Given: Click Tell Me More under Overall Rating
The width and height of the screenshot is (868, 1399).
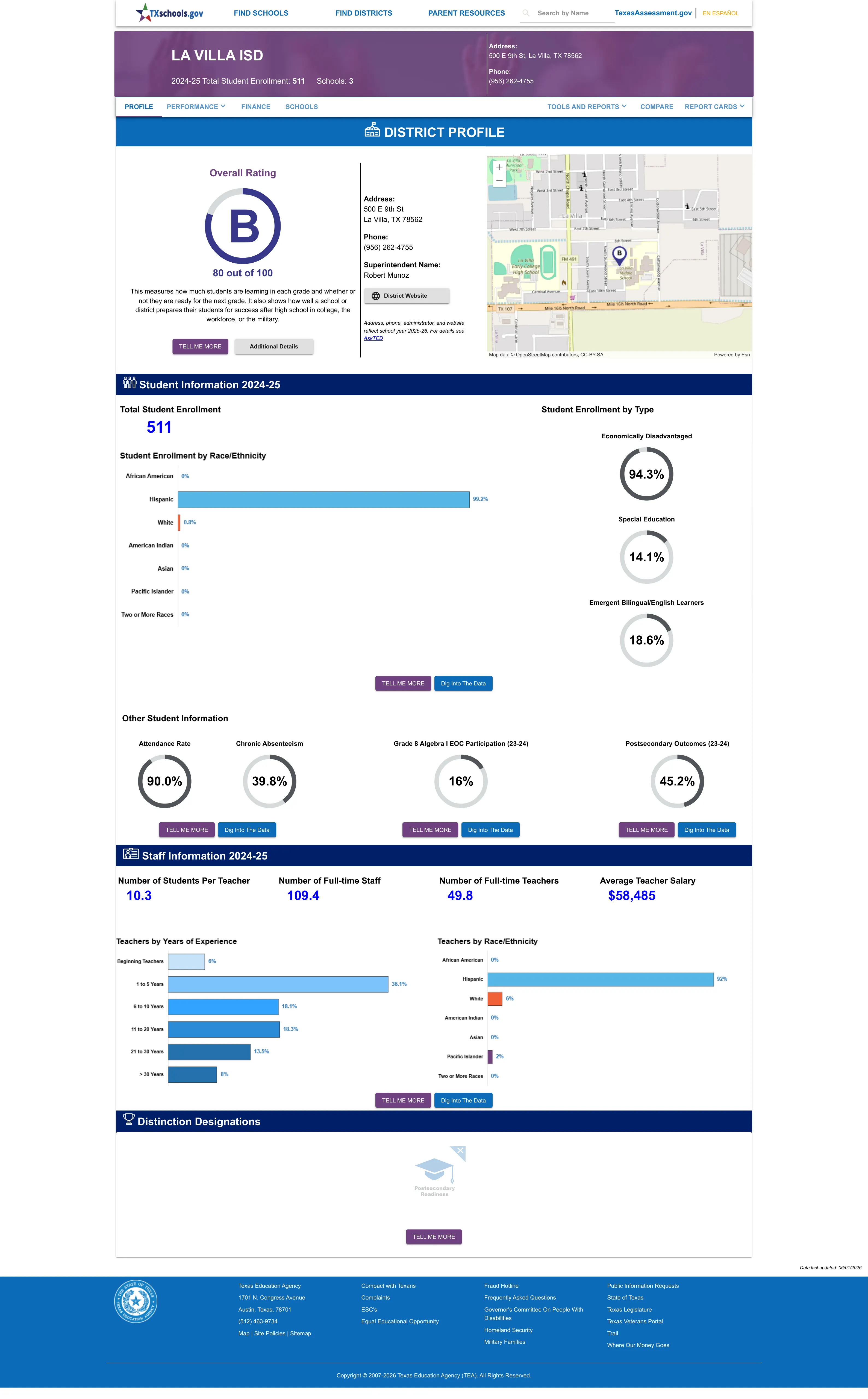Looking at the screenshot, I should [x=200, y=347].
